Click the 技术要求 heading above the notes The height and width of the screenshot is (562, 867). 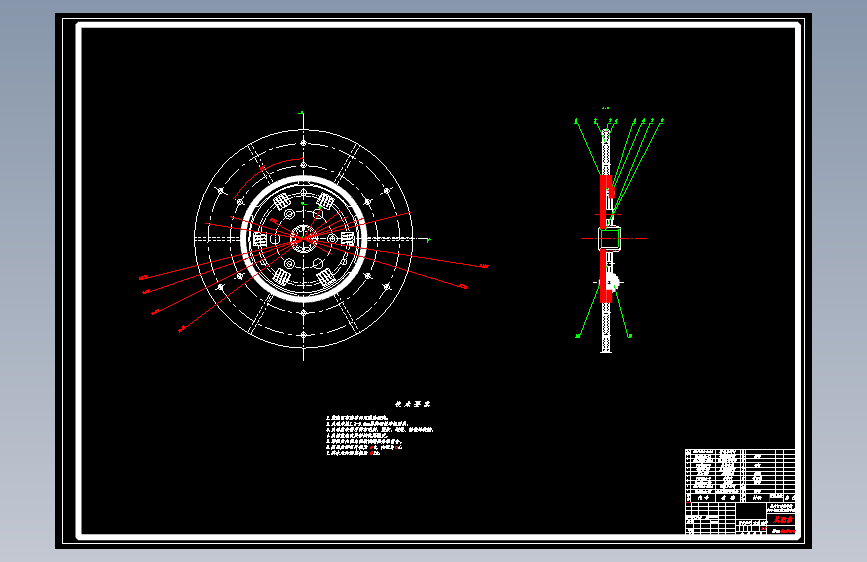[412, 404]
